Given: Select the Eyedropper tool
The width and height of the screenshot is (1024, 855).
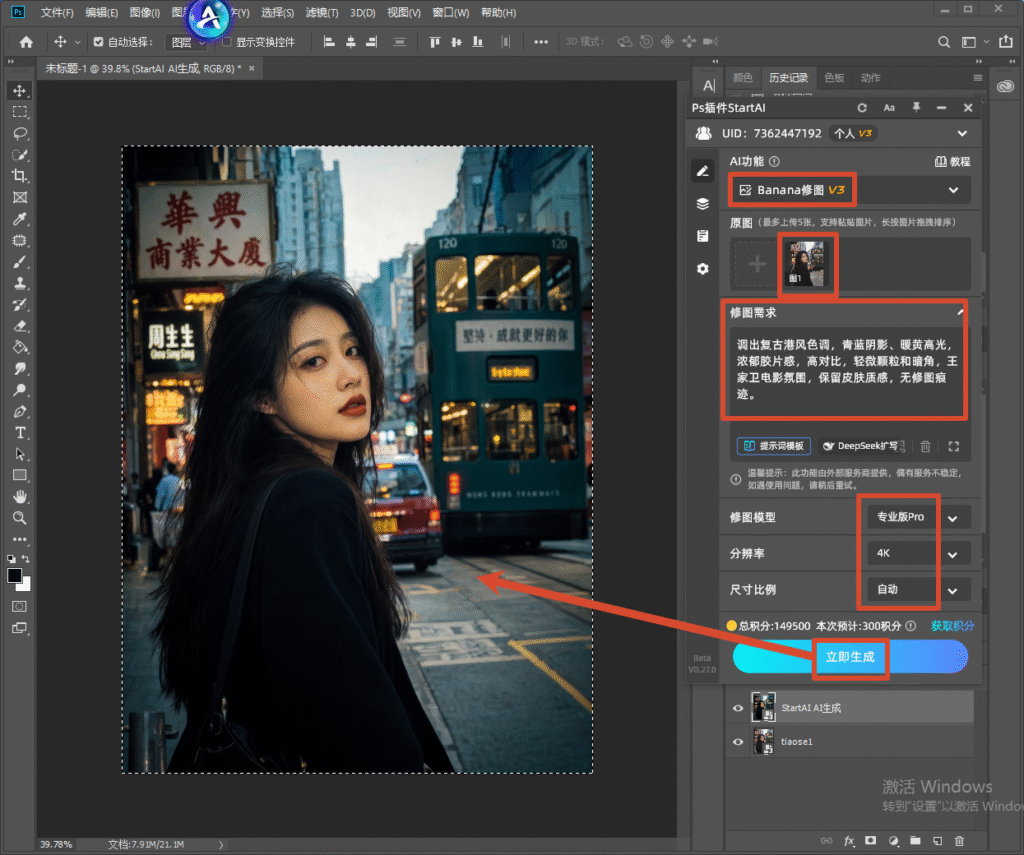Looking at the screenshot, I should (x=20, y=219).
